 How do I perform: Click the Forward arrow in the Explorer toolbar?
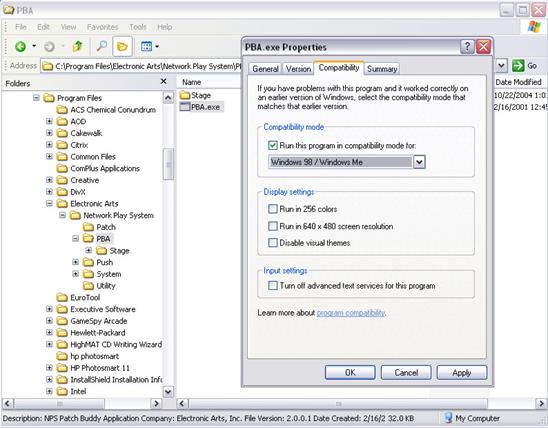coord(49,46)
